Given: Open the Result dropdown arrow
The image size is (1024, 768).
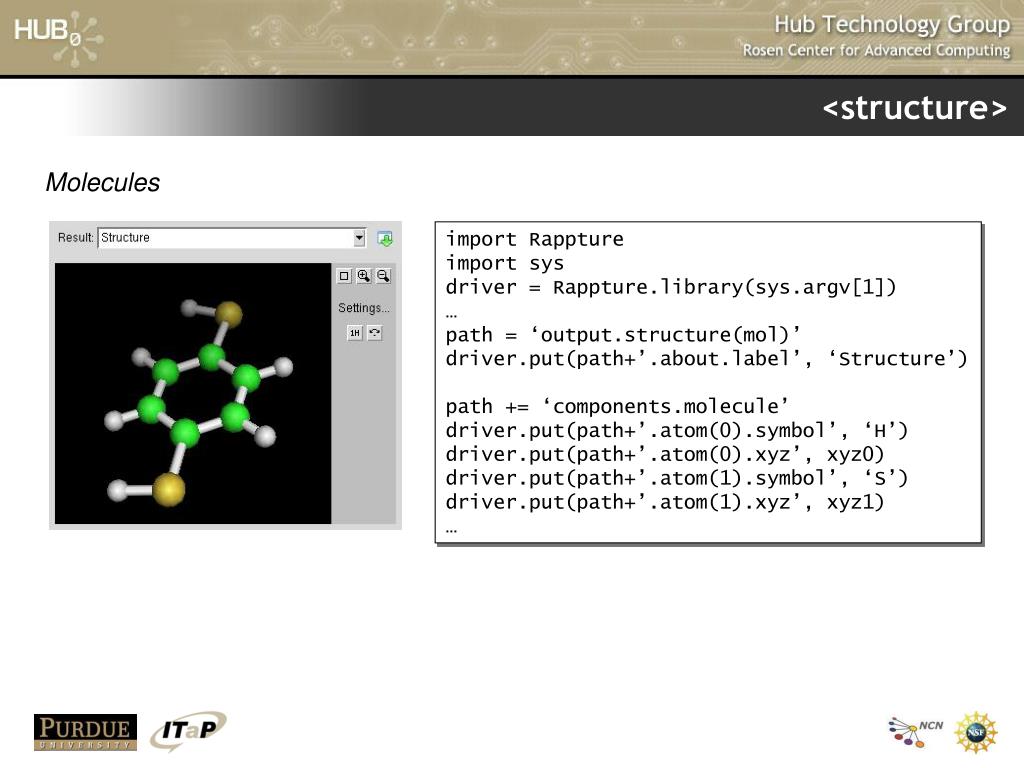Looking at the screenshot, I should [359, 238].
